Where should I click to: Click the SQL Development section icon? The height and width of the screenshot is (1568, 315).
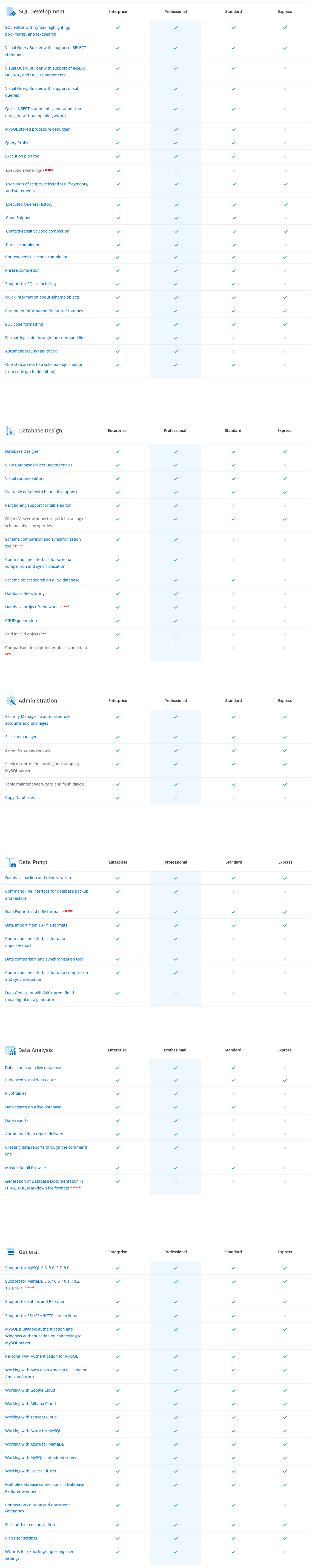click(x=10, y=12)
